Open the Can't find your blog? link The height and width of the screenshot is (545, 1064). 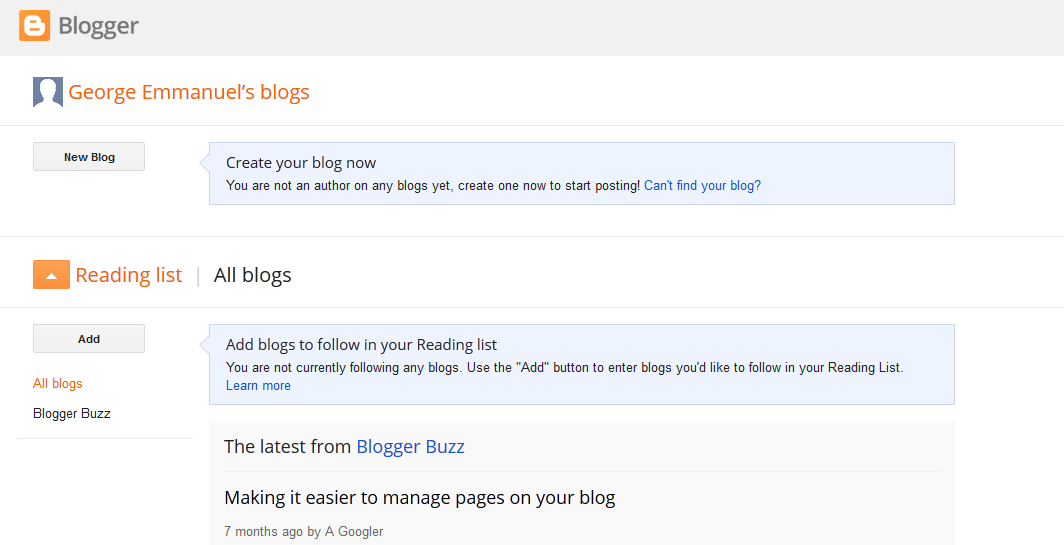point(702,186)
